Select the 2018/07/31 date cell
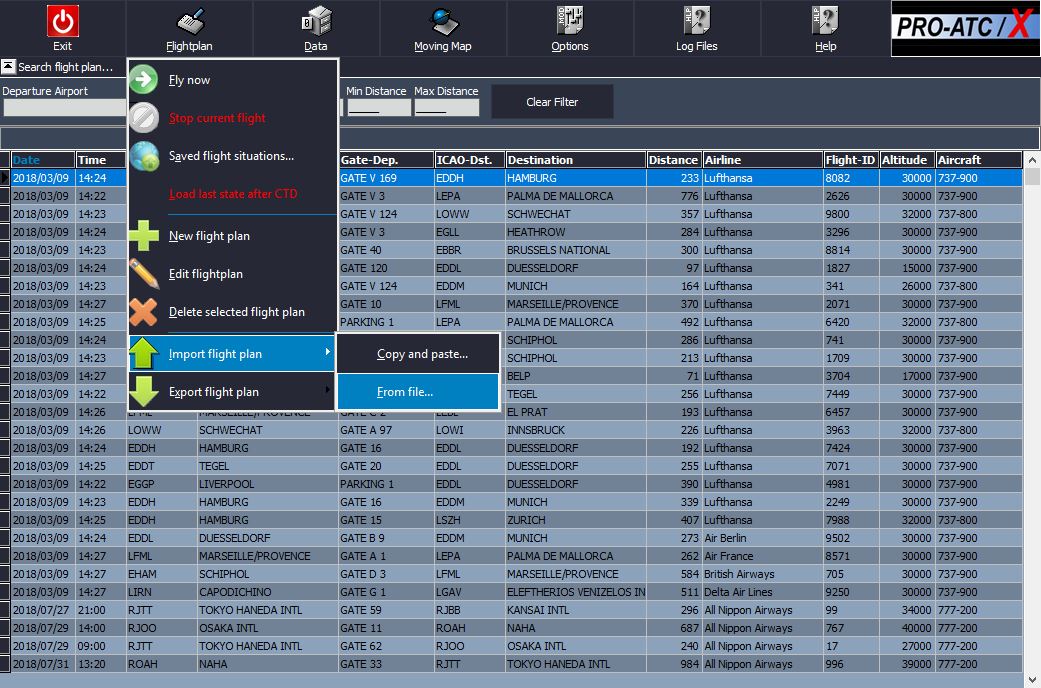 [x=42, y=663]
